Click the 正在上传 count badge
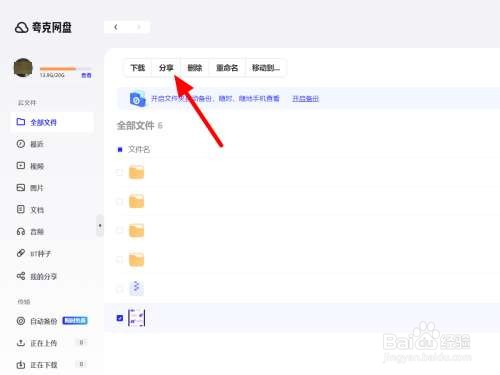 point(81,342)
